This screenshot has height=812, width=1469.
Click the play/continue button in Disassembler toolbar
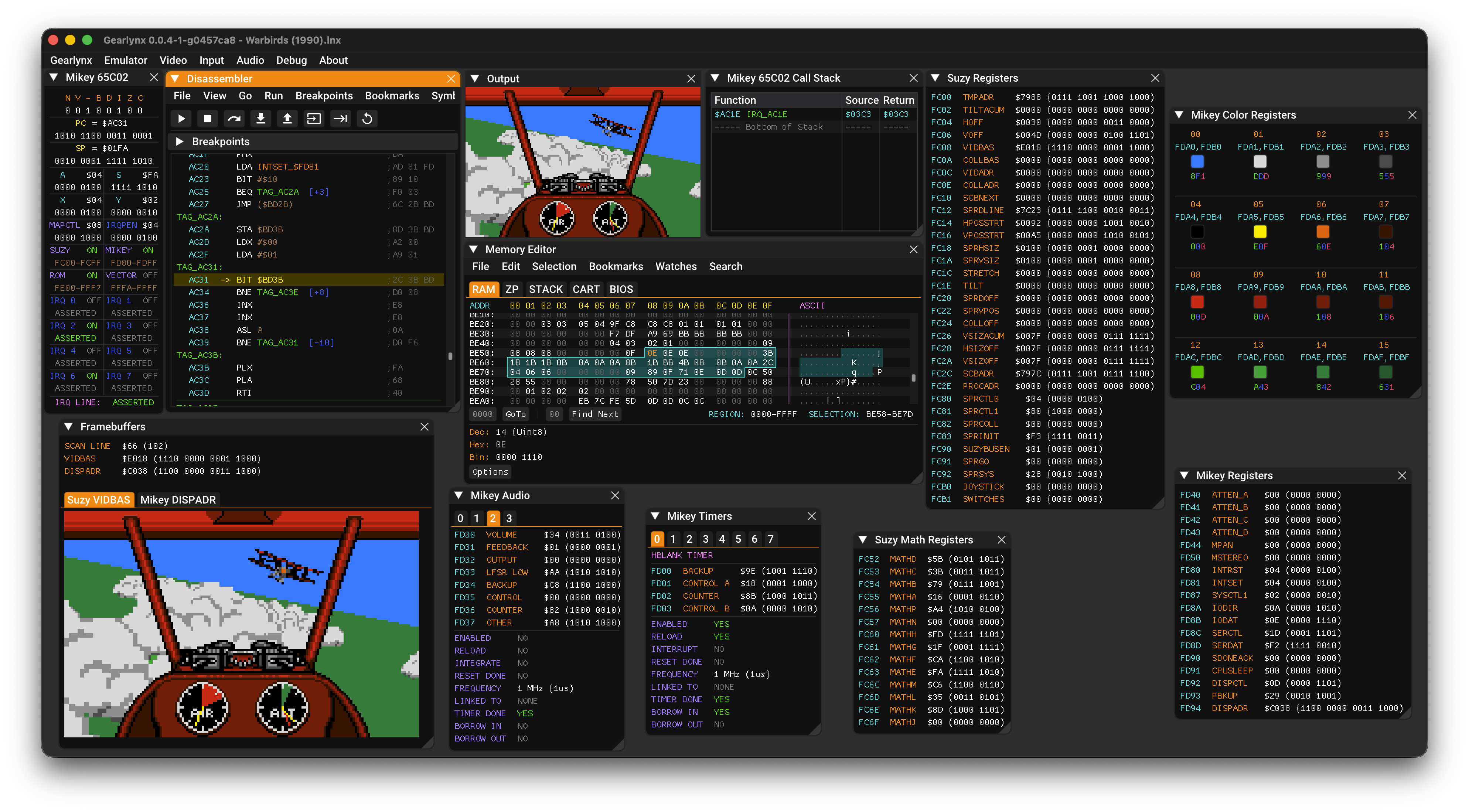point(181,119)
